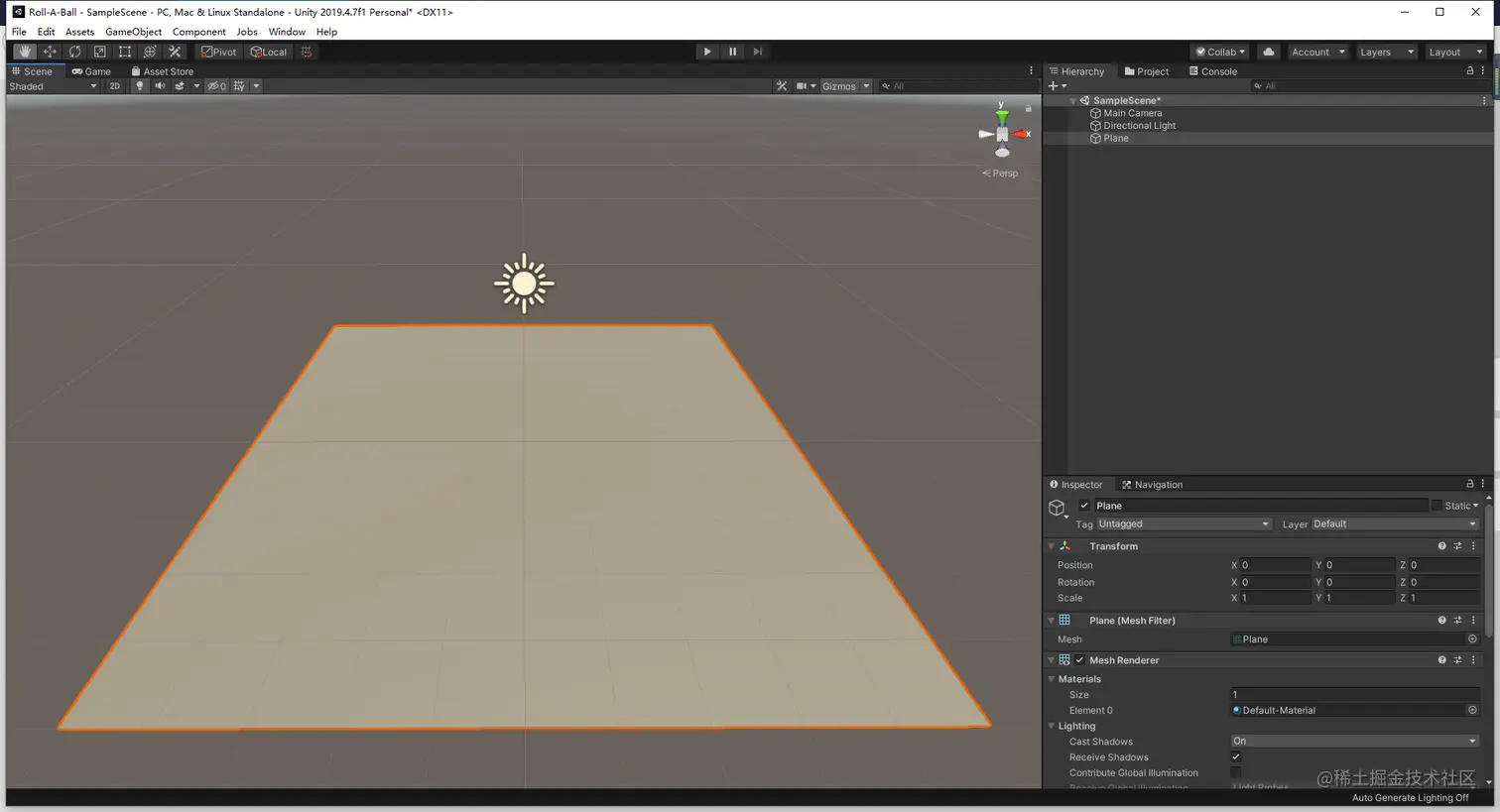
Task: Switch to the Console tab
Action: [1213, 71]
